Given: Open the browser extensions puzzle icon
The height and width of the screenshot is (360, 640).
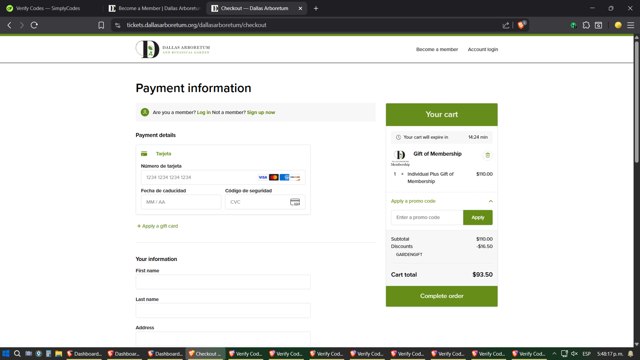Looking at the screenshot, I should pos(586,25).
